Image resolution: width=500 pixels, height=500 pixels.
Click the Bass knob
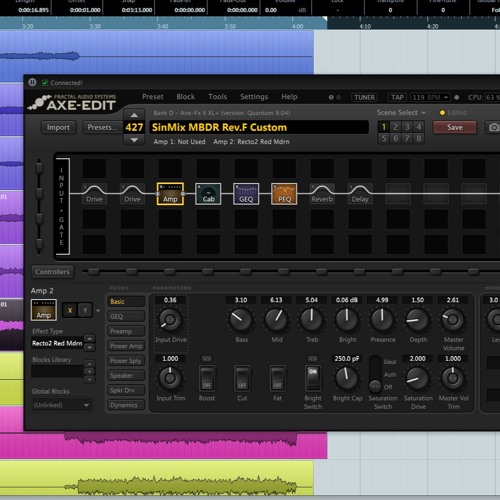point(241,320)
